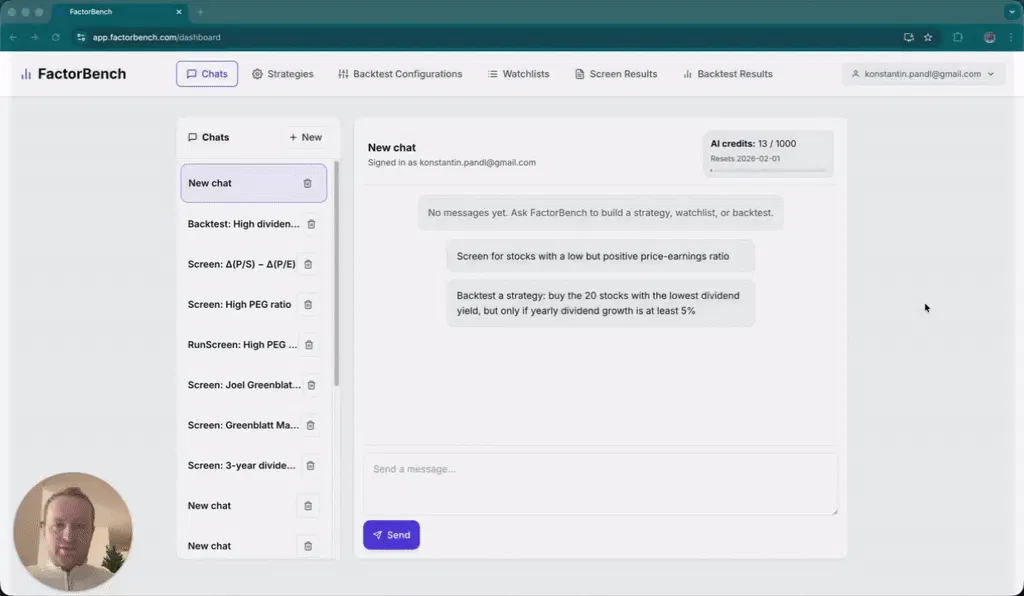Open the browser three-dot menu
Image resolution: width=1024 pixels, height=596 pixels.
(1011, 37)
